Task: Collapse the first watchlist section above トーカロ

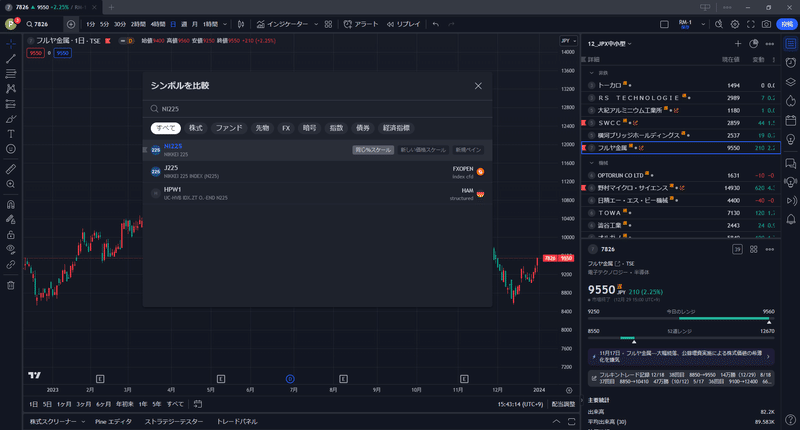Action: coord(592,73)
